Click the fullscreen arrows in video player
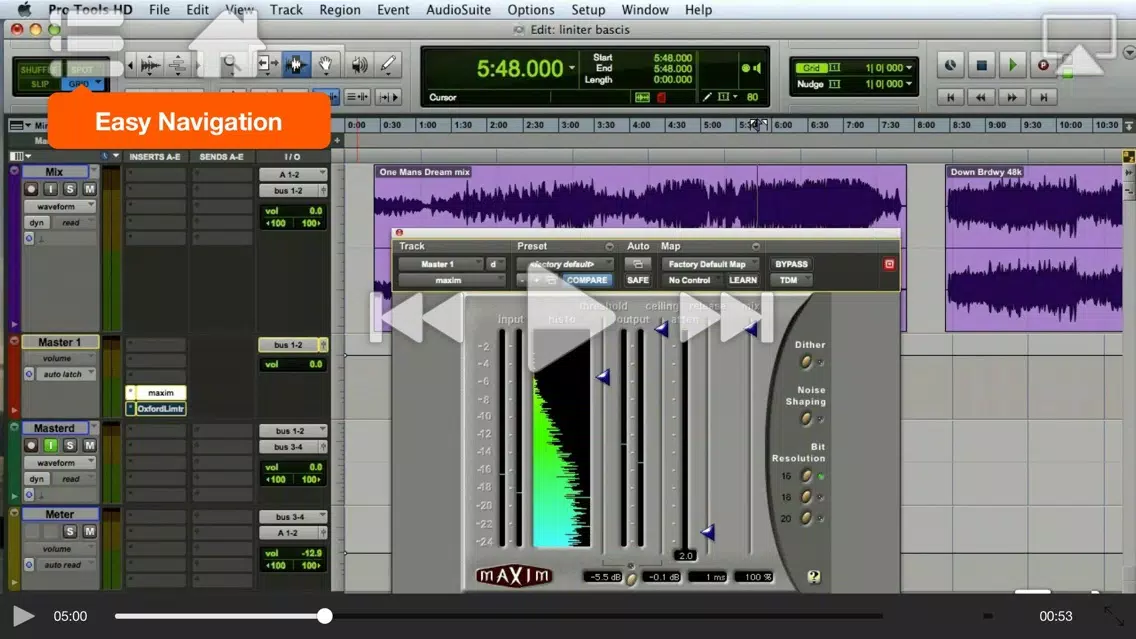Screen dimensions: 1136x639 tap(1114, 616)
